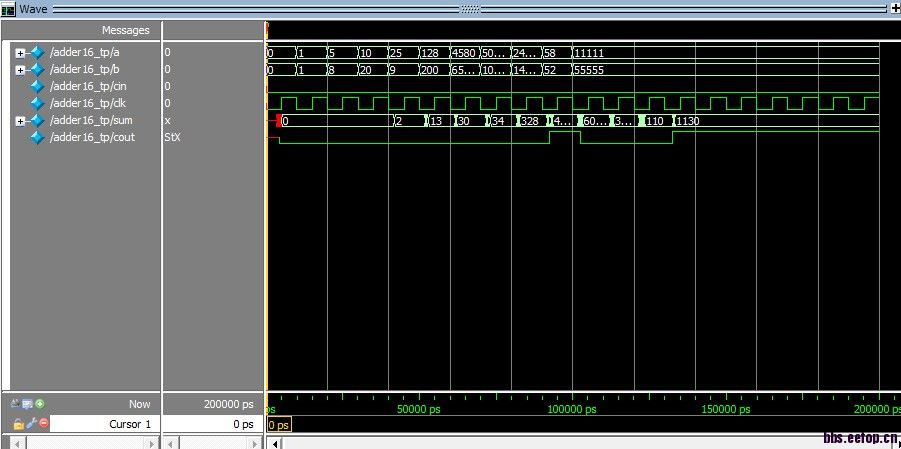Click the 55555 segment on signal b waveform
This screenshot has width=901, height=449.
725,70
